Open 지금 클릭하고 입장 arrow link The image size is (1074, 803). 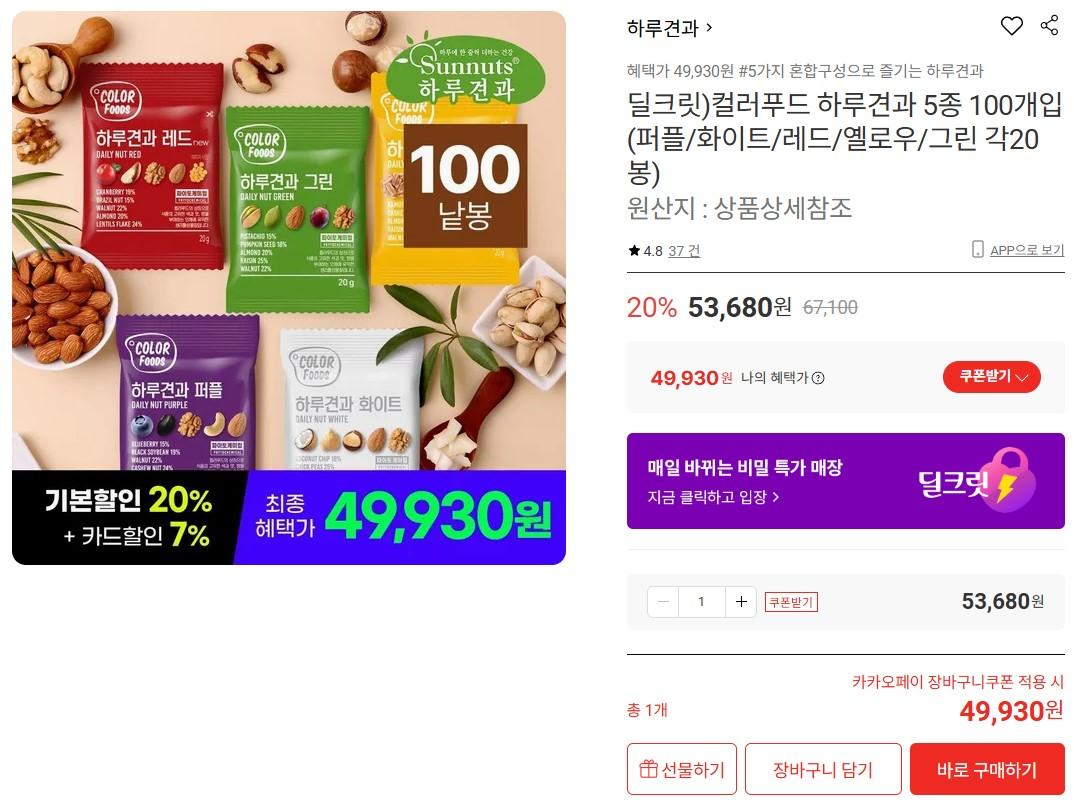point(713,497)
